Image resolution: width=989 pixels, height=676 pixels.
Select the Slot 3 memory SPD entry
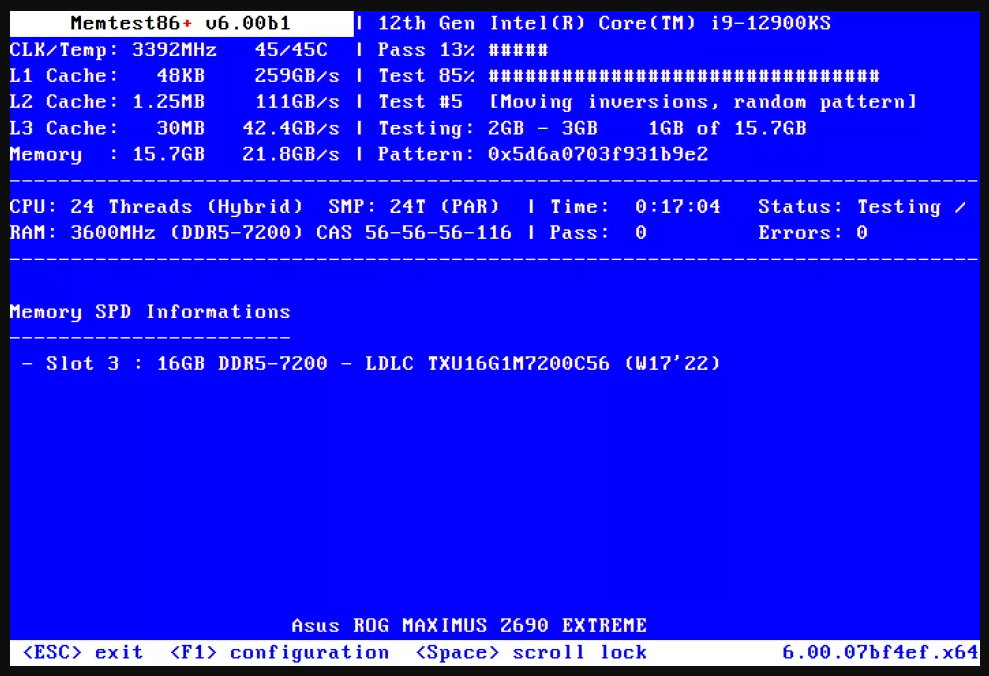click(x=370, y=363)
